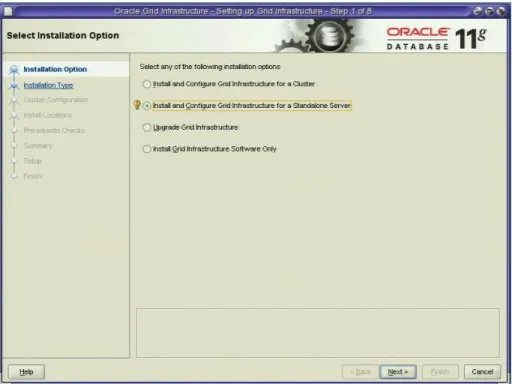Click 'Select any of the following installation options' text
The image size is (512, 384).
[210, 67]
